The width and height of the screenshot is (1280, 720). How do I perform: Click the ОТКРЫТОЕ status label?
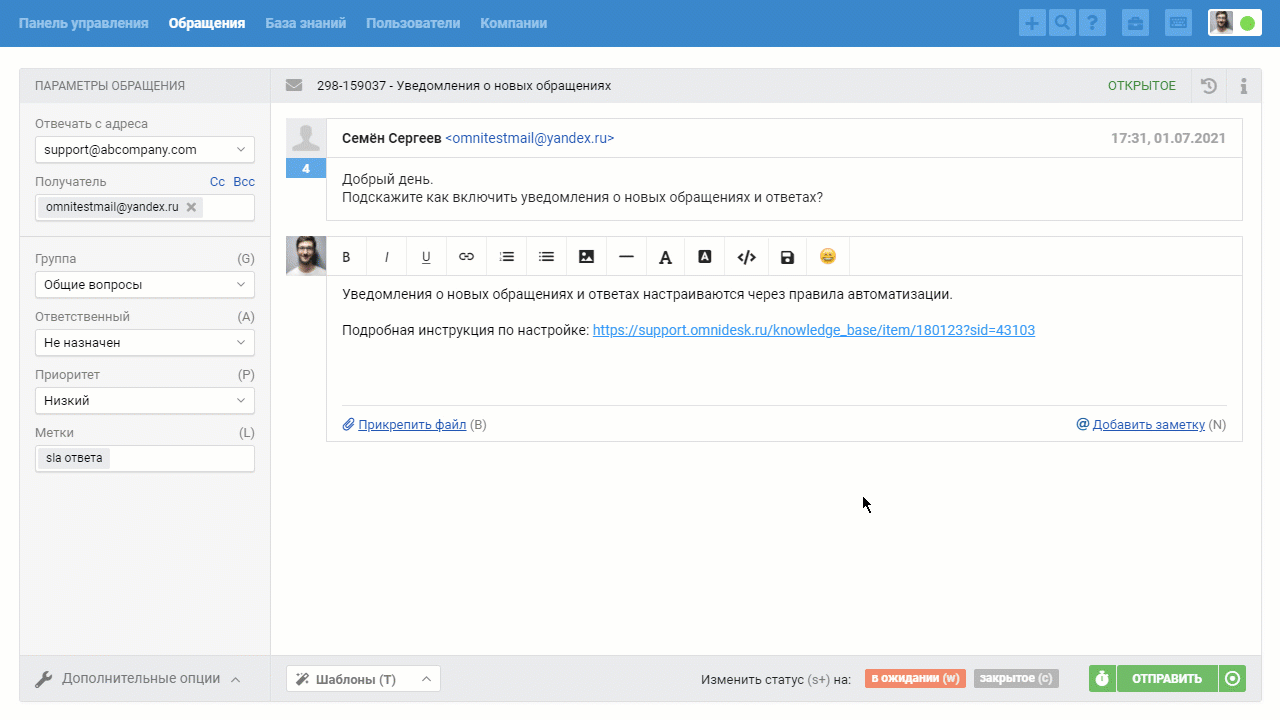pos(1142,86)
